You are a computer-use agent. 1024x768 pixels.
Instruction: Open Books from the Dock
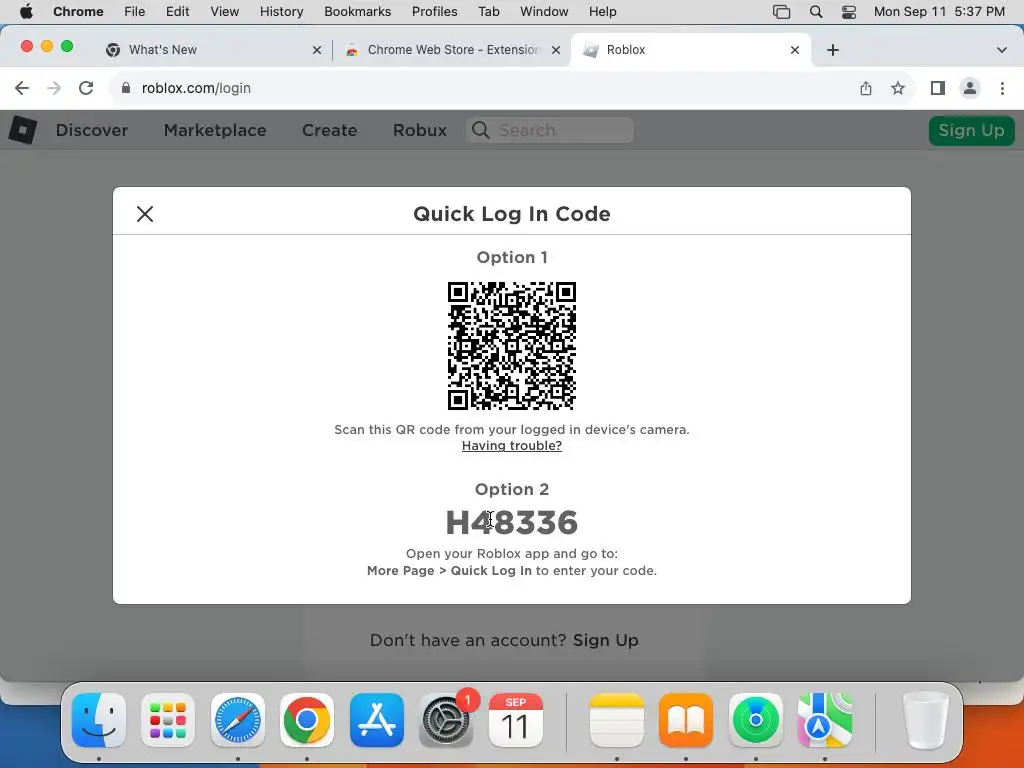click(x=686, y=720)
